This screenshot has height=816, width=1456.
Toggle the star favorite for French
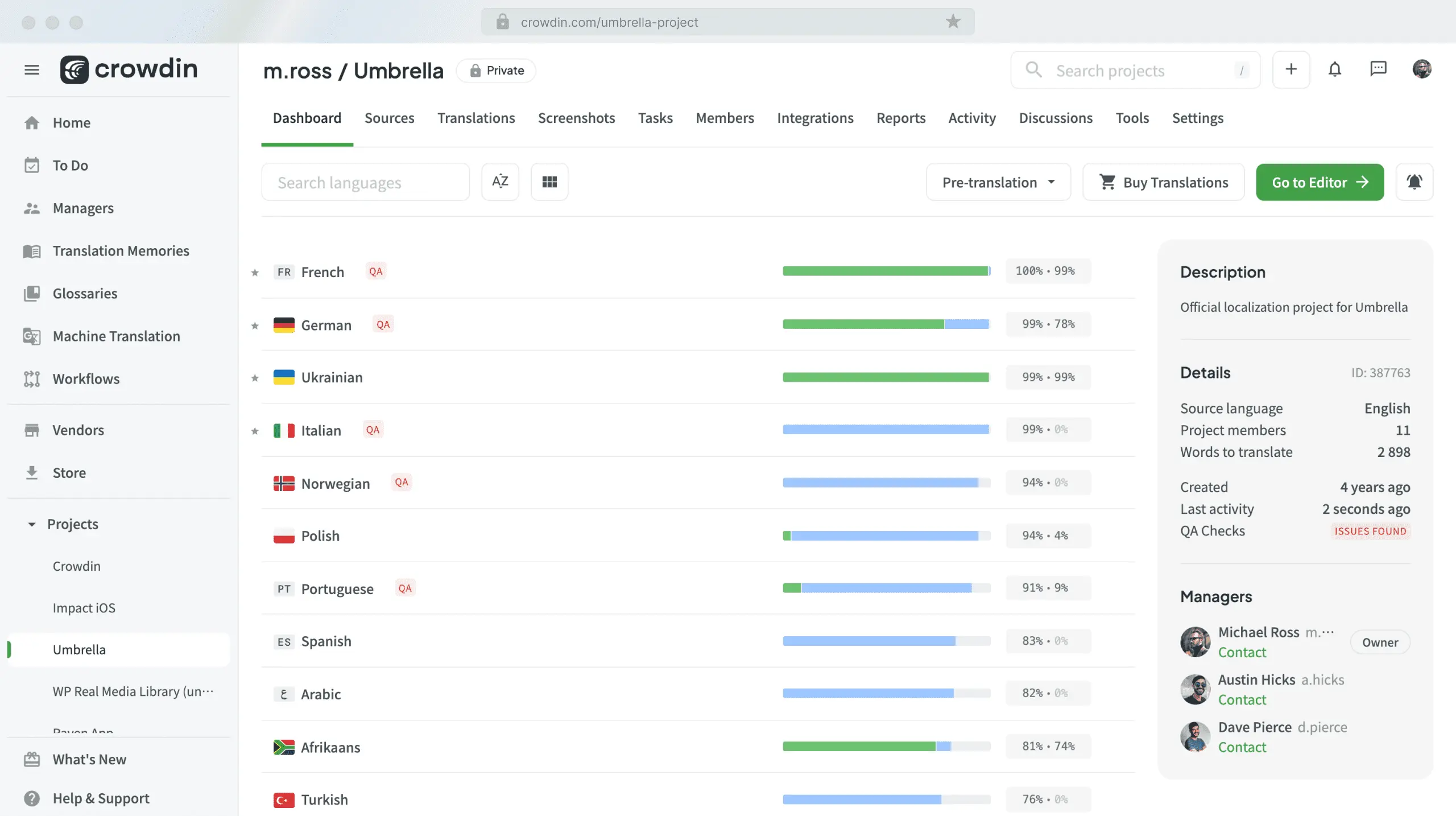254,271
